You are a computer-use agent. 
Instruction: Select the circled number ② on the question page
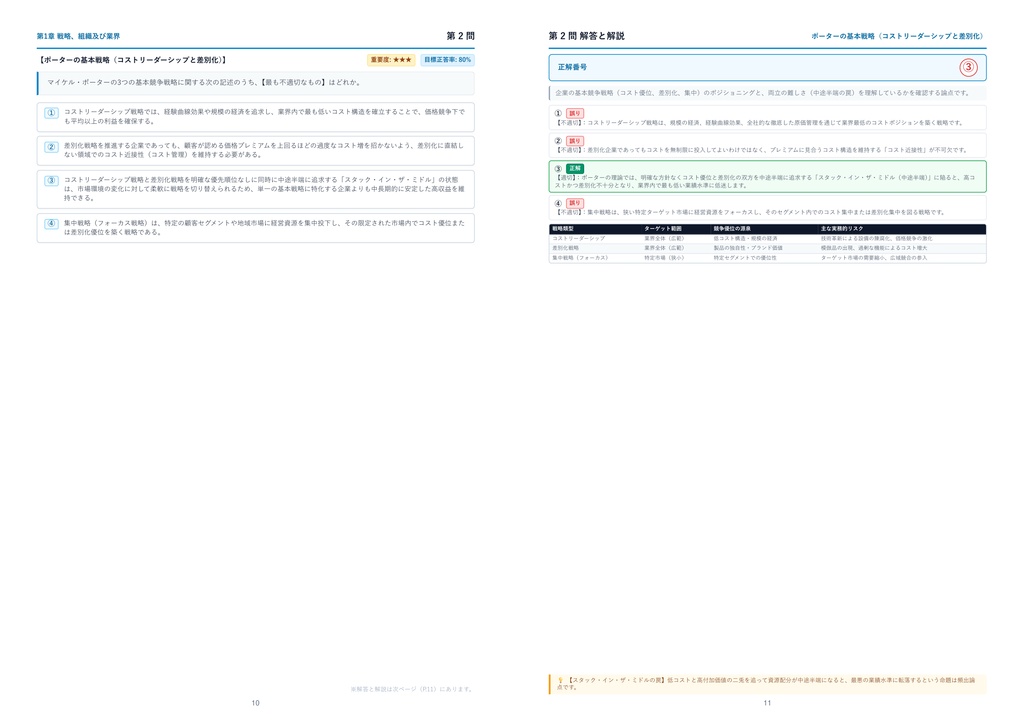point(51,147)
